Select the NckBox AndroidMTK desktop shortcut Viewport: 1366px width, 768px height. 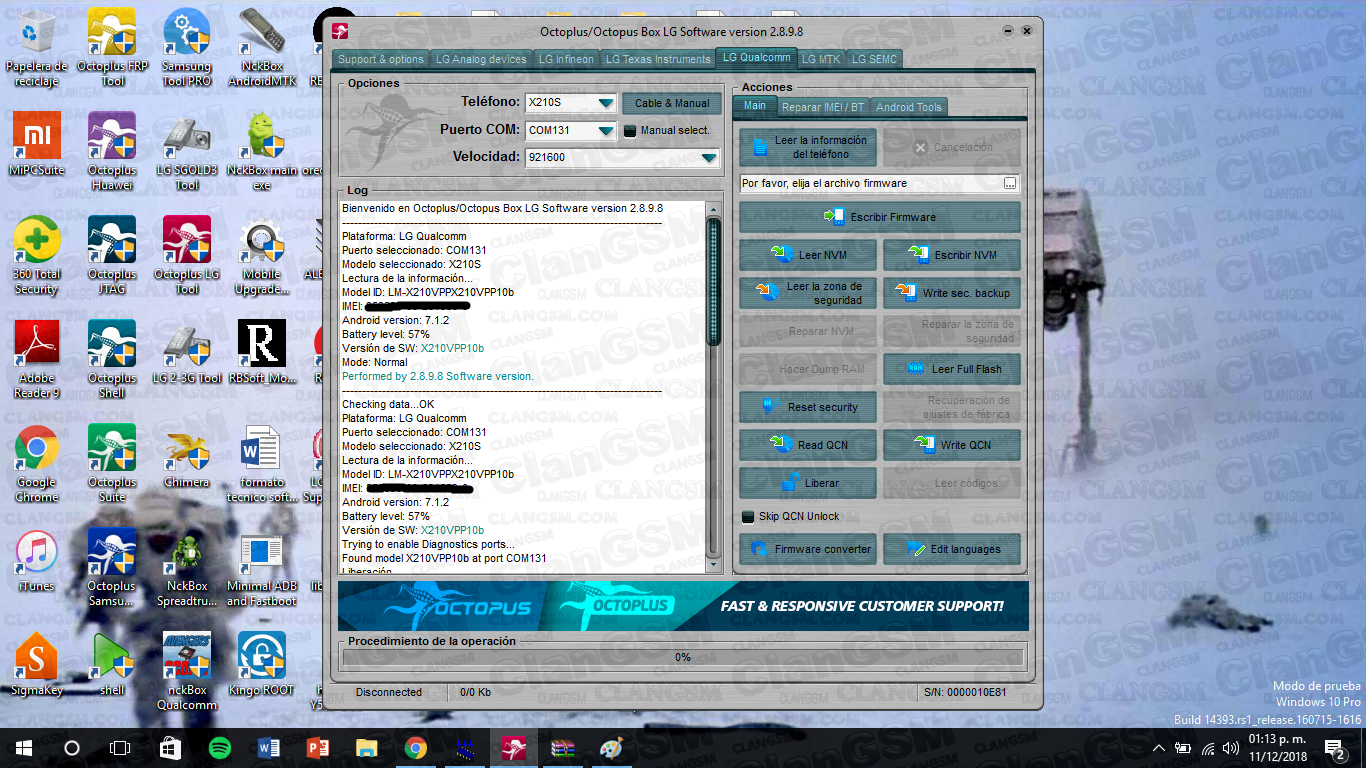point(262,47)
